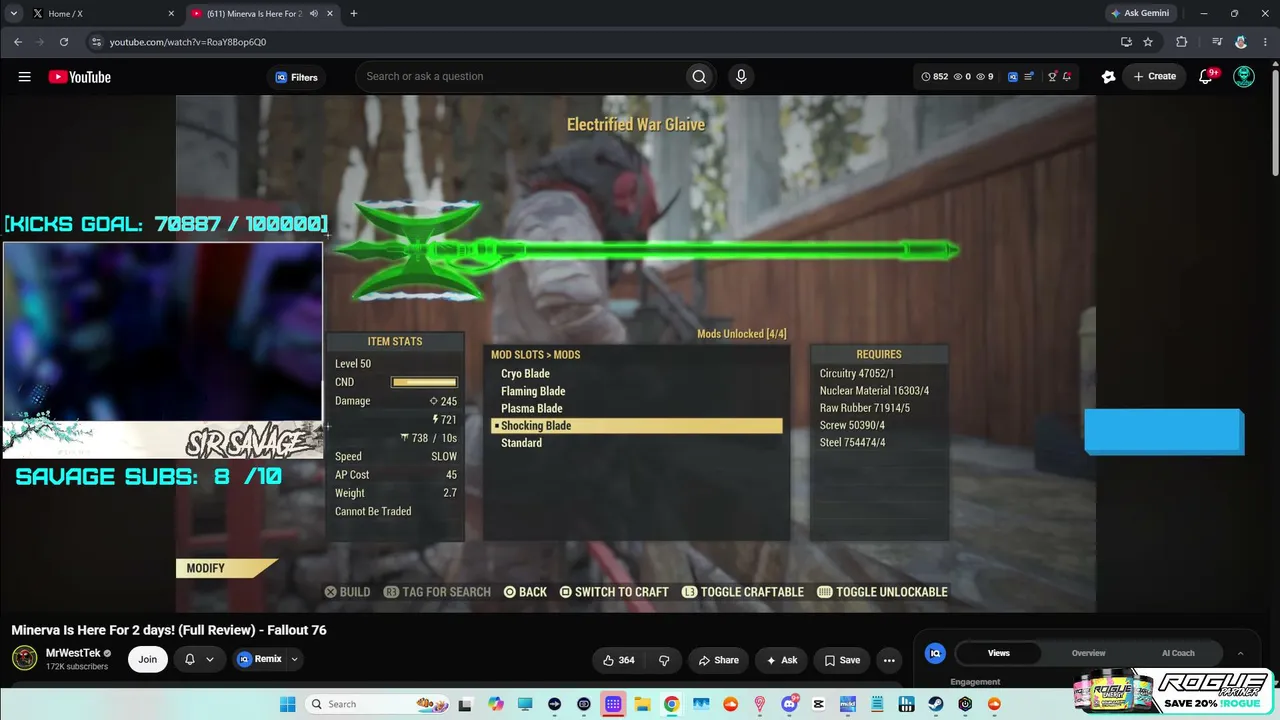1280x720 pixels.
Task: Click the Remix button
Action: coord(259,659)
